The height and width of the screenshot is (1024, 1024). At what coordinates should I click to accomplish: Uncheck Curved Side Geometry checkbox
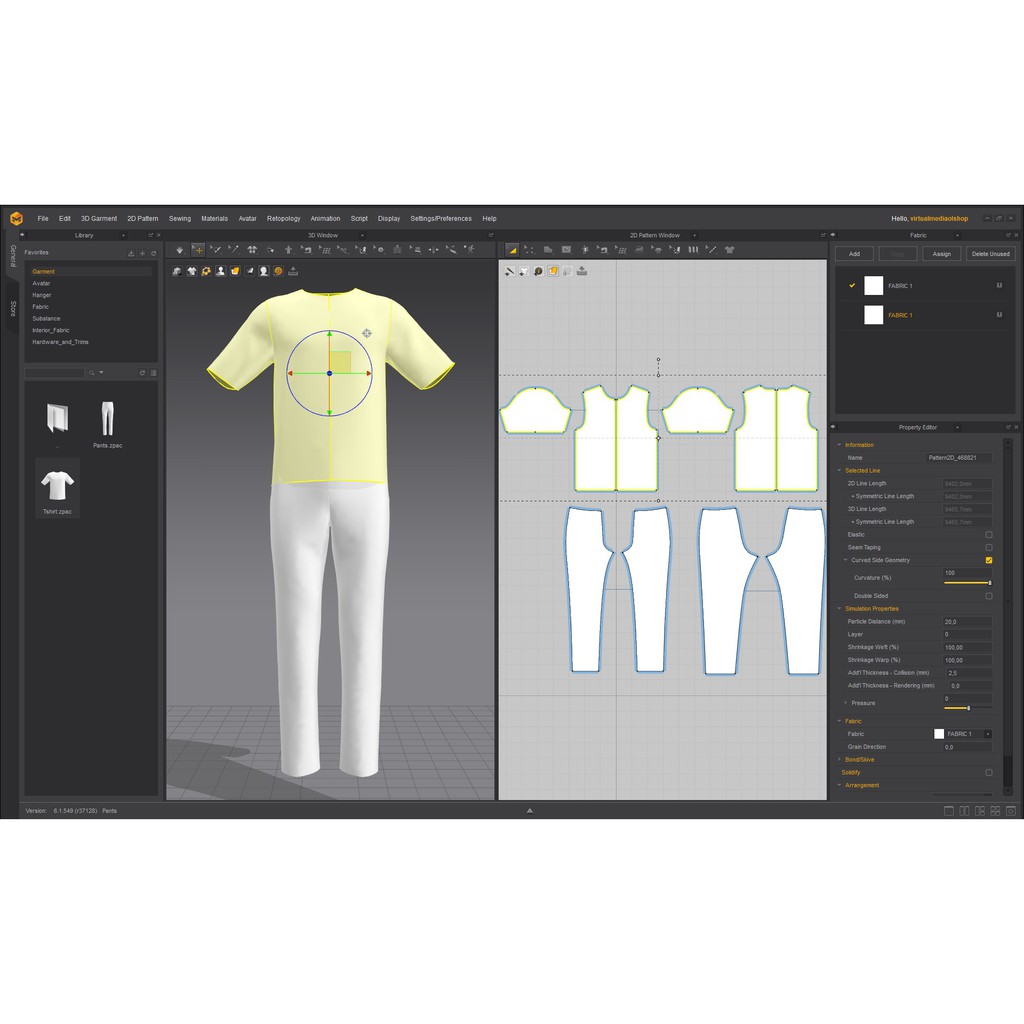pos(989,560)
